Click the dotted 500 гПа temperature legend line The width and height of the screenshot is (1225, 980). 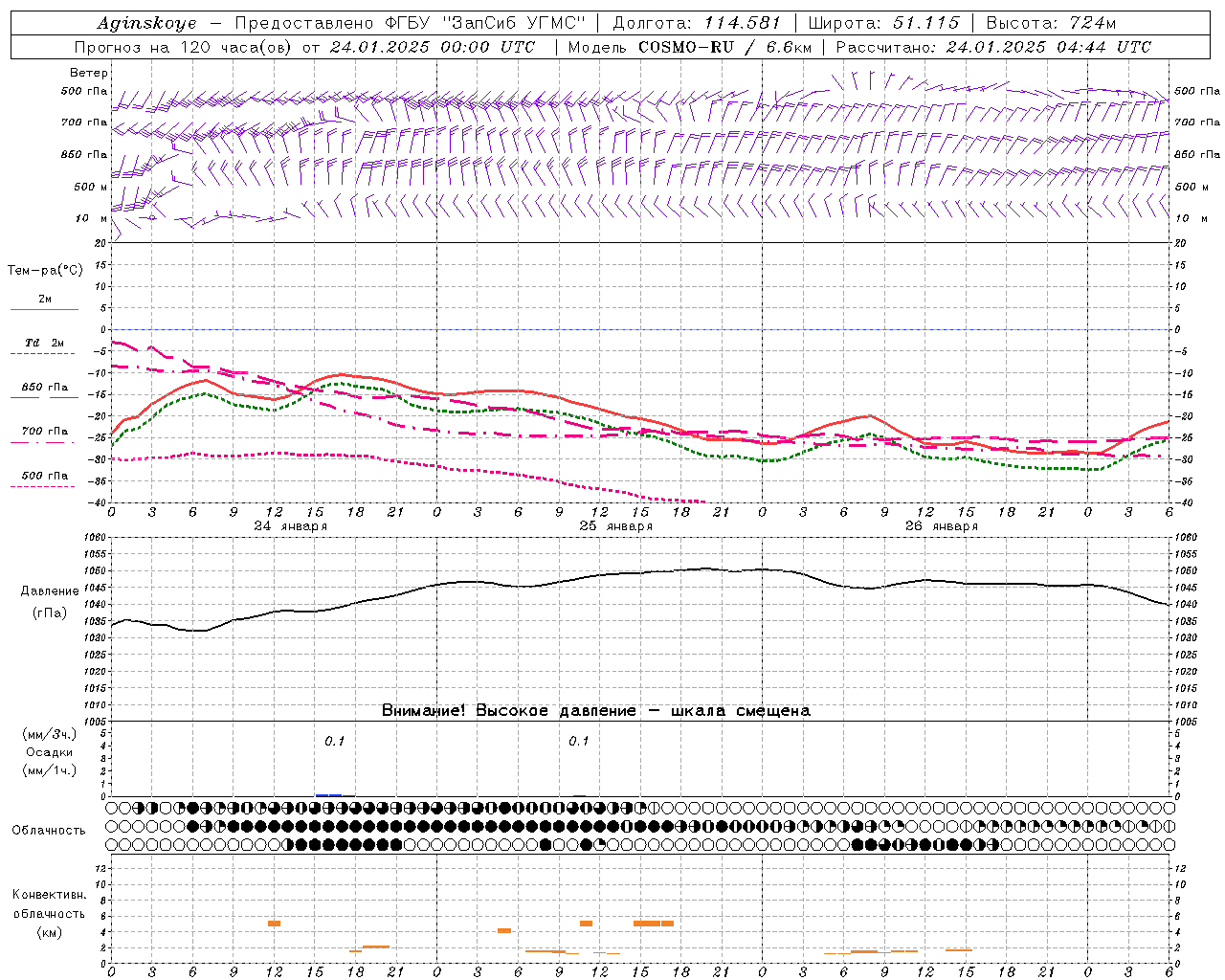43,486
